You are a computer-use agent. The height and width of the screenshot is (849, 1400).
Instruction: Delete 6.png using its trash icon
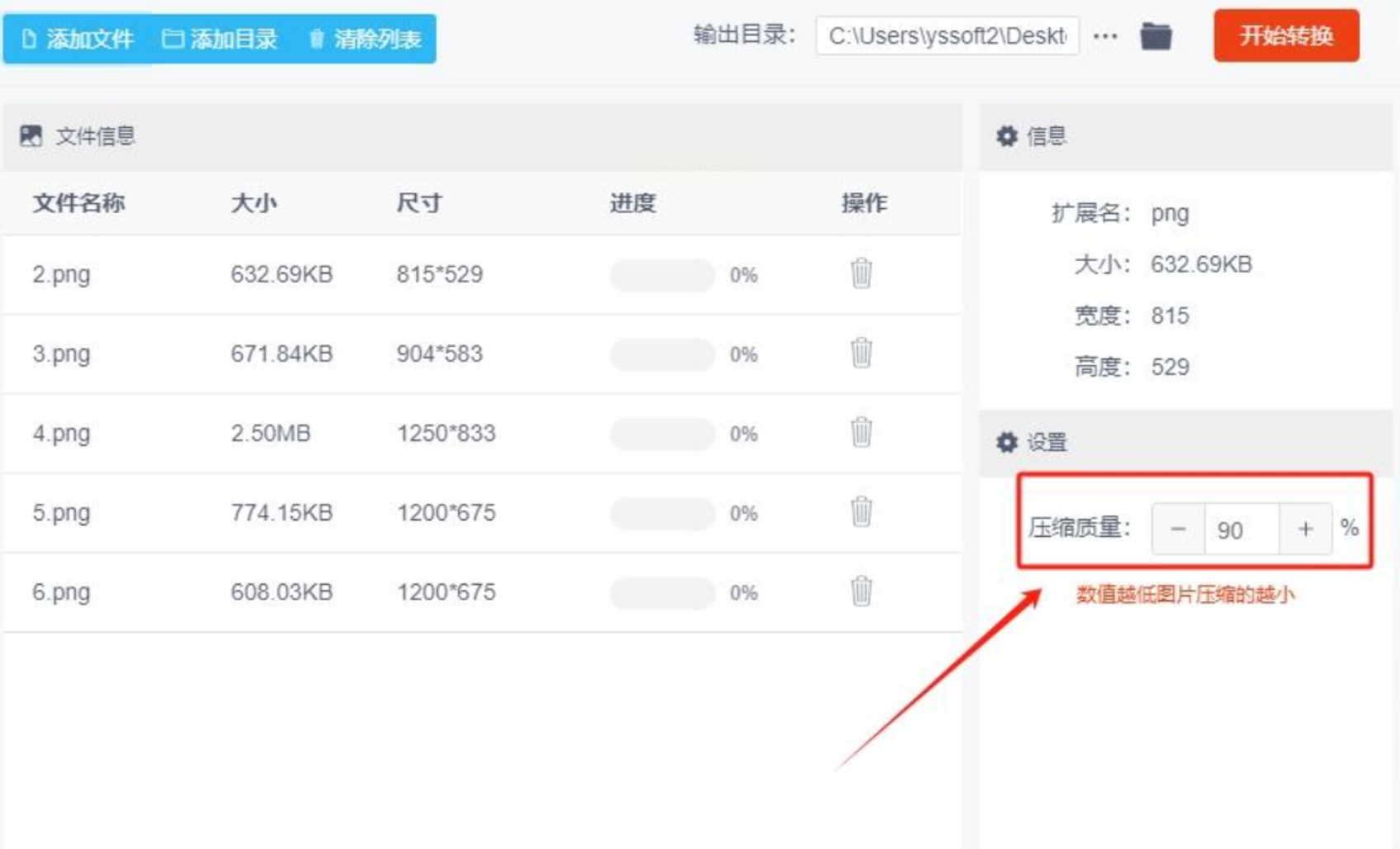pyautogui.click(x=861, y=591)
